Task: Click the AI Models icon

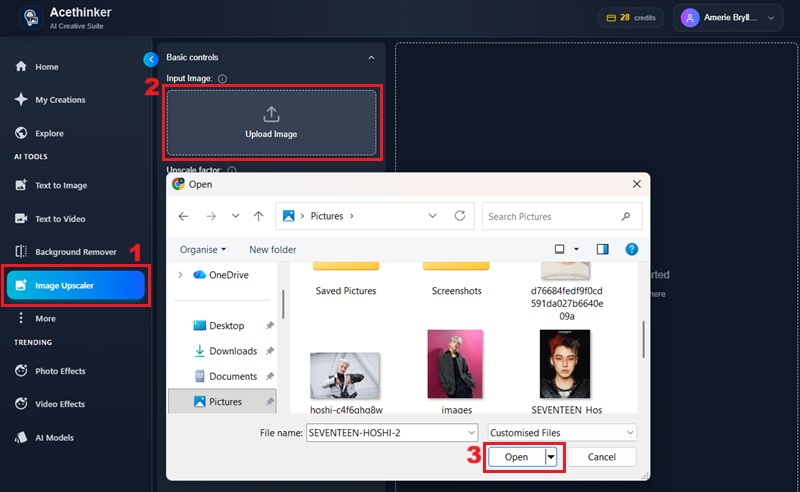Action: point(21,437)
